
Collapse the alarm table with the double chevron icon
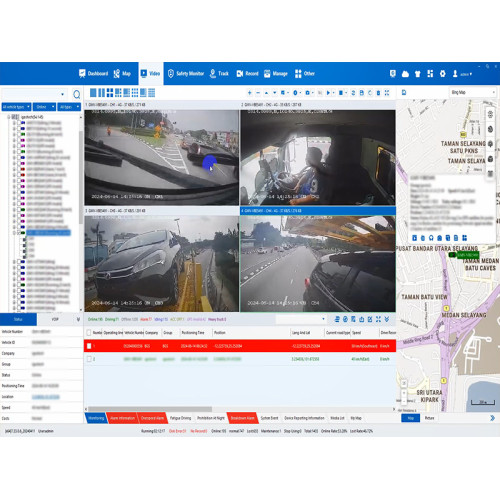387,319
